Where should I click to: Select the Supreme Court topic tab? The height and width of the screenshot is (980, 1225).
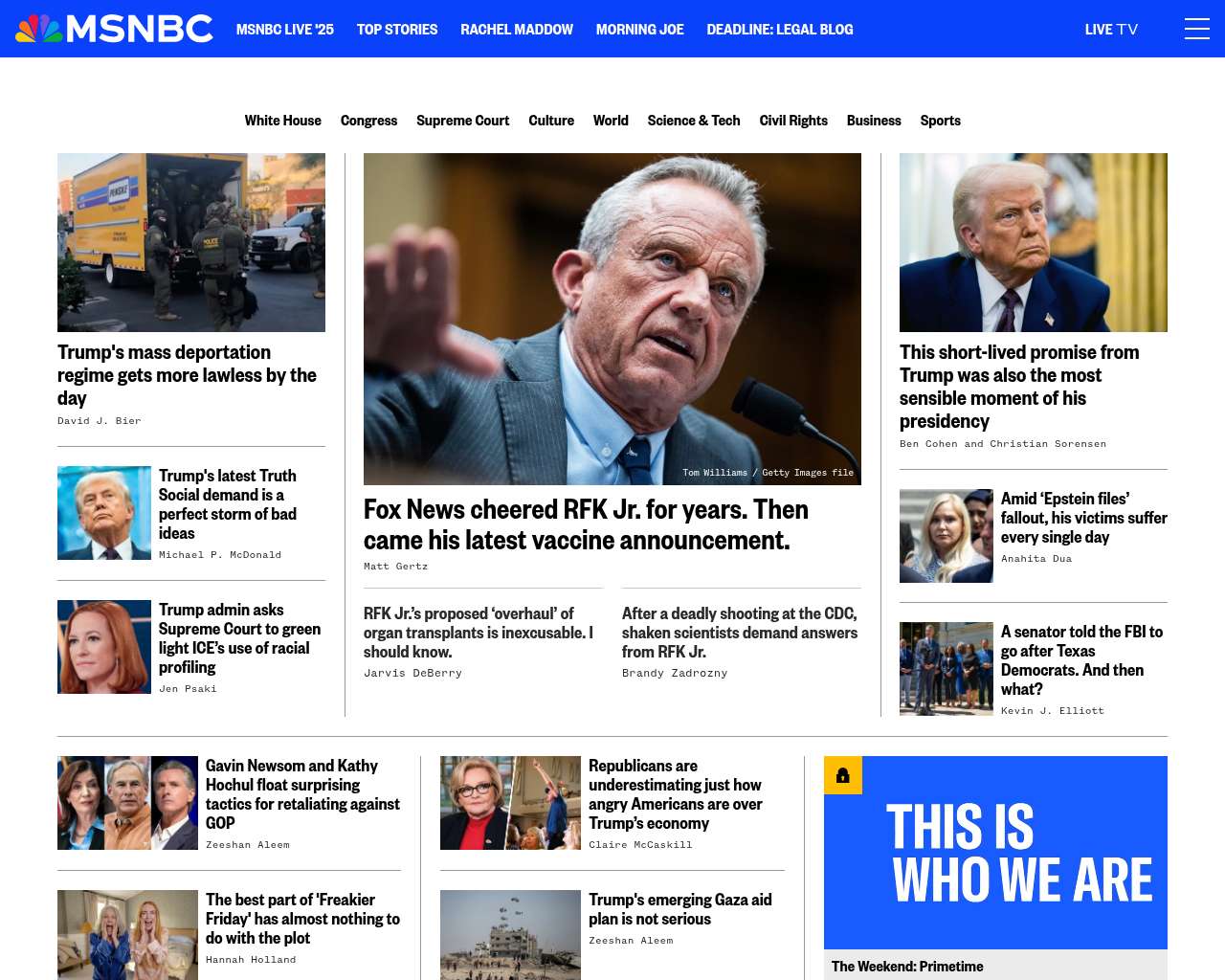(x=462, y=121)
